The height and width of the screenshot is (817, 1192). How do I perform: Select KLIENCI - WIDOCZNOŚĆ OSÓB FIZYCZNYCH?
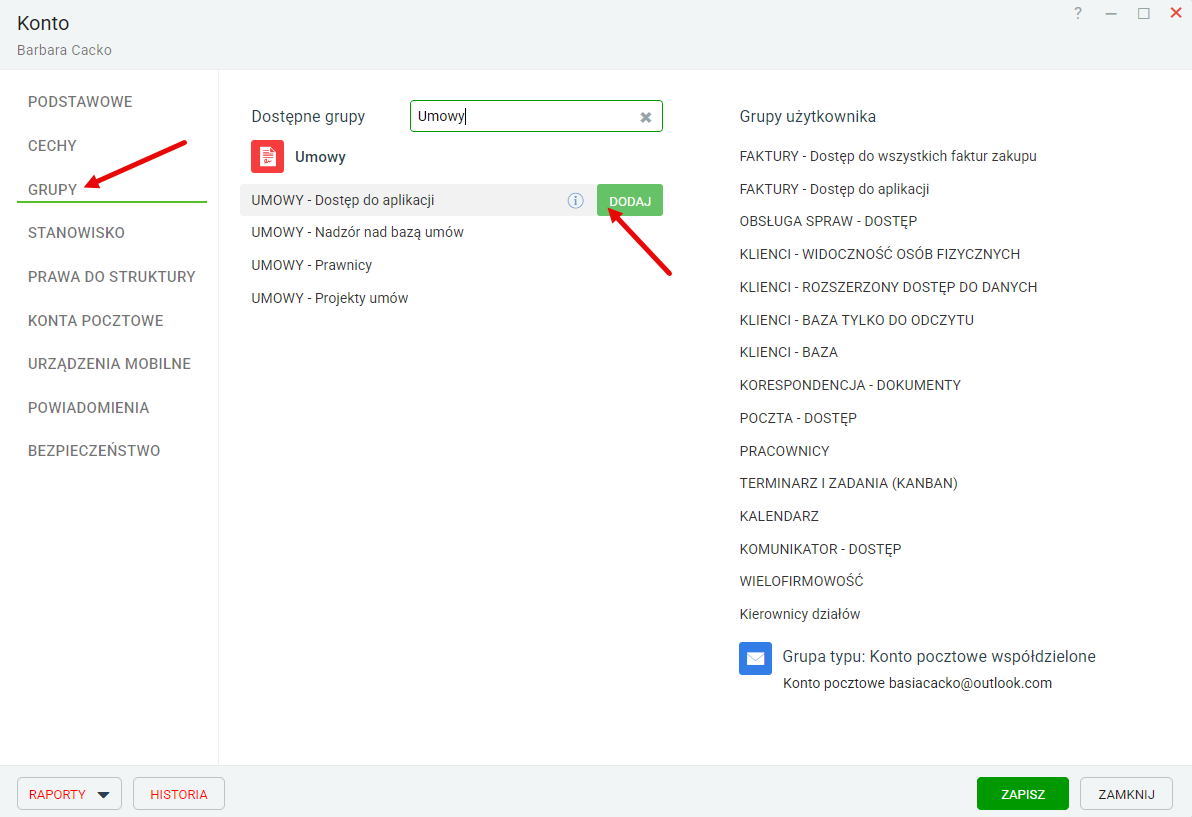(x=880, y=254)
